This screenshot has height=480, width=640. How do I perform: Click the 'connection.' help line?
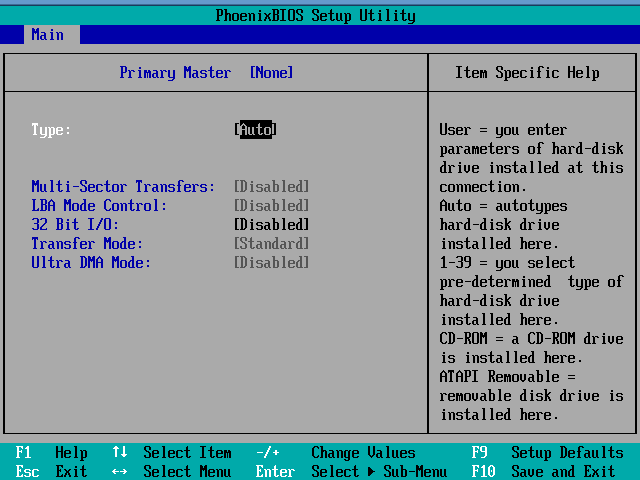point(483,187)
